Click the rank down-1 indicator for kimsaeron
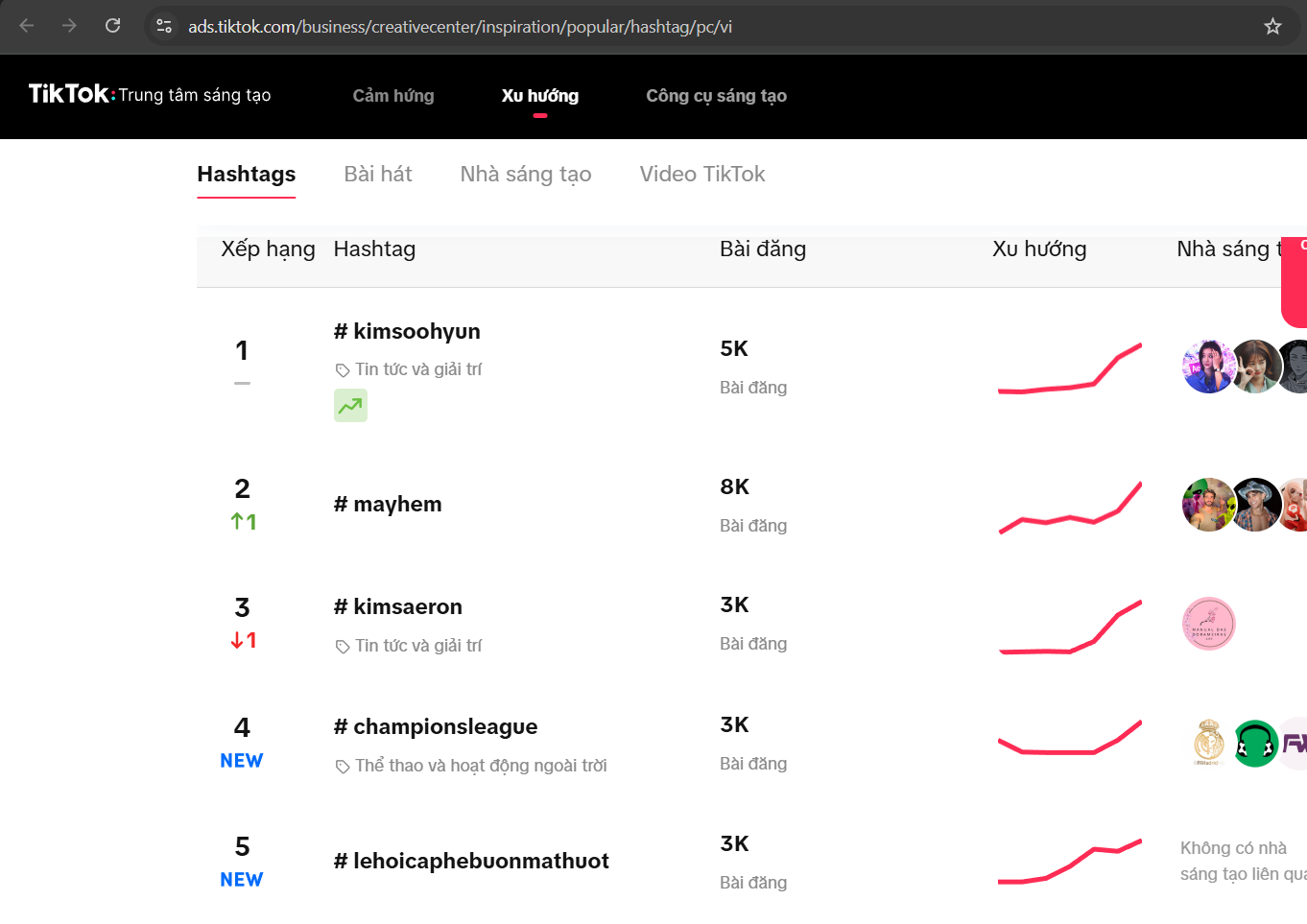 point(243,641)
